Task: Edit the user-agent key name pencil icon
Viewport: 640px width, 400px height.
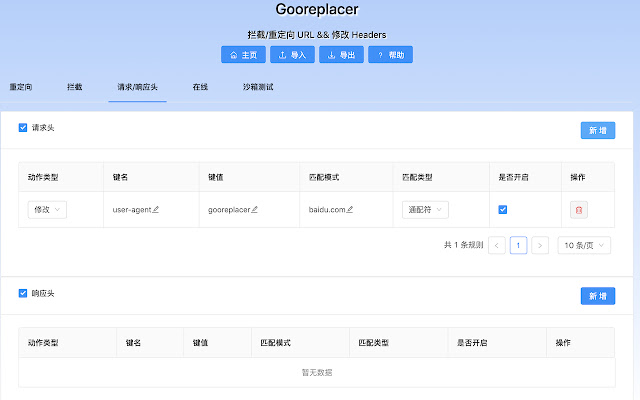Action: (x=156, y=210)
